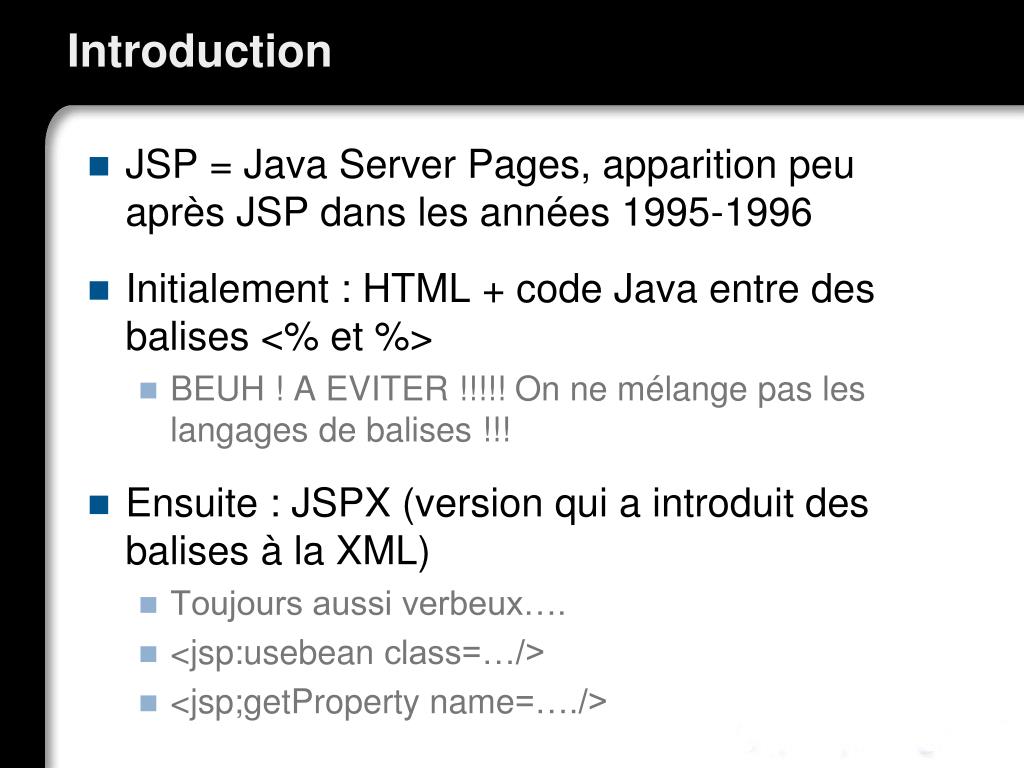
Task: Click the line "balises <% et %>"
Action: click(x=279, y=338)
